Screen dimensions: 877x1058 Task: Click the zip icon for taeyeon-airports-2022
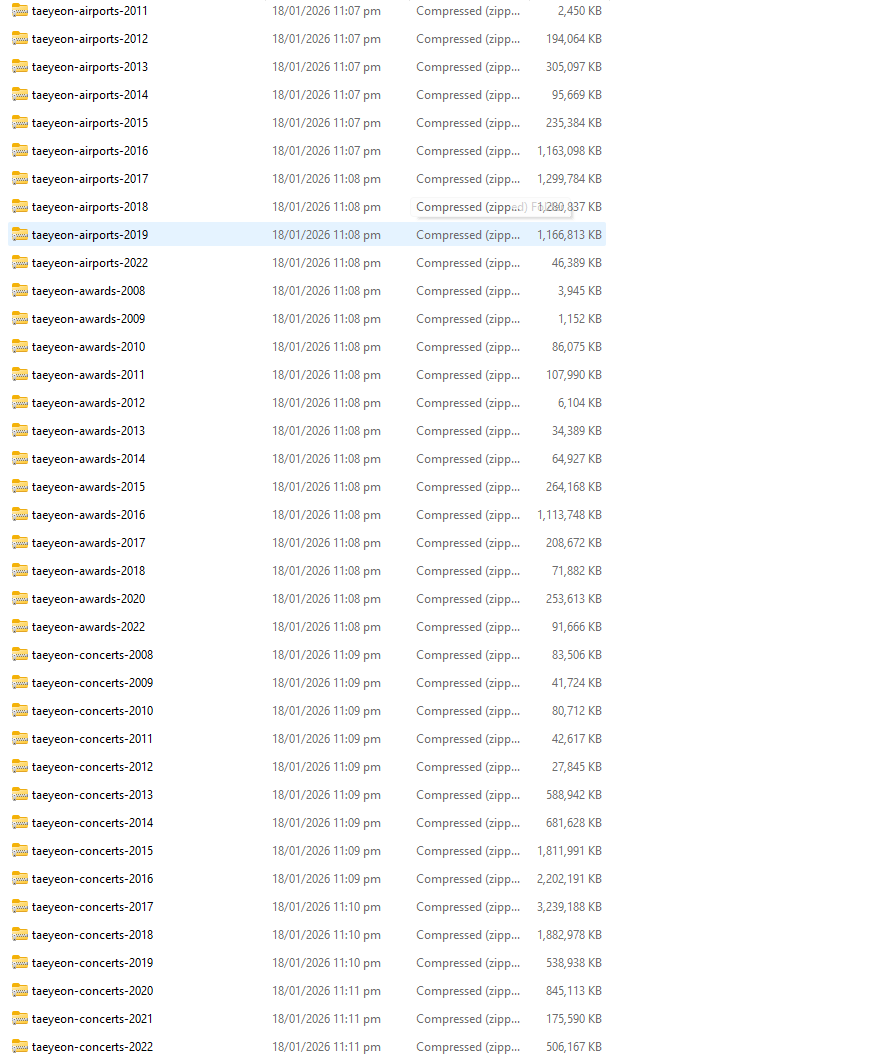(x=20, y=263)
